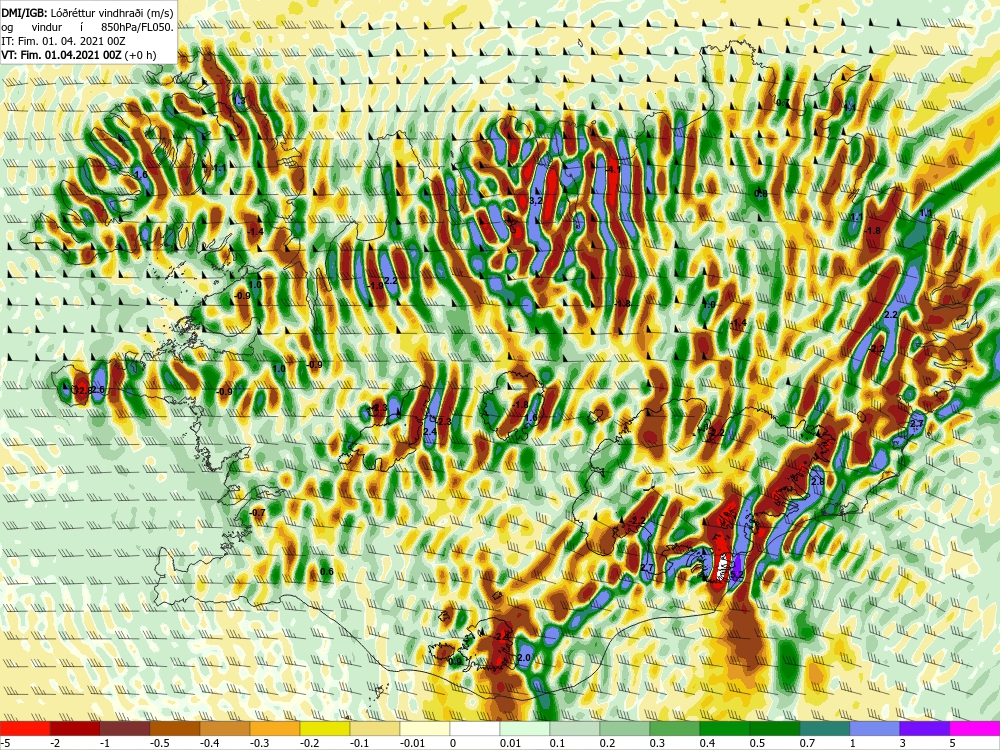
Task: Click the -2.4 value label on the map
Action: click(x=502, y=636)
